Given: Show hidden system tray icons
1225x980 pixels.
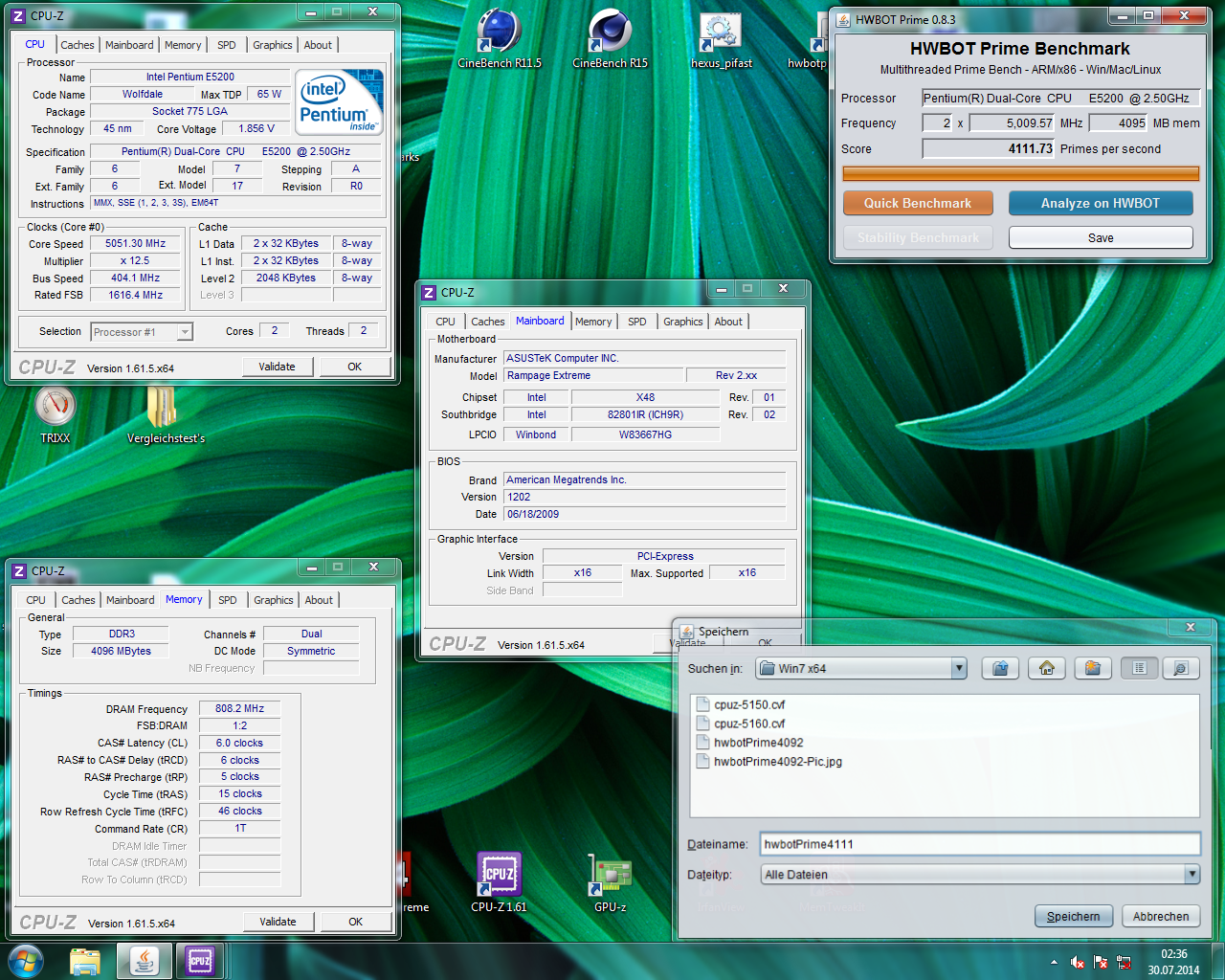Looking at the screenshot, I should pos(1054,962).
